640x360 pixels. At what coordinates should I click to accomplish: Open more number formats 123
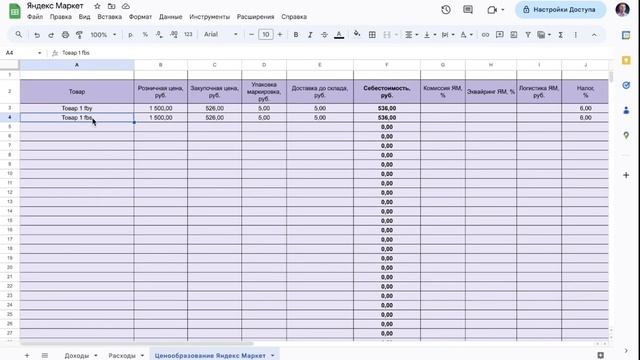coord(188,35)
